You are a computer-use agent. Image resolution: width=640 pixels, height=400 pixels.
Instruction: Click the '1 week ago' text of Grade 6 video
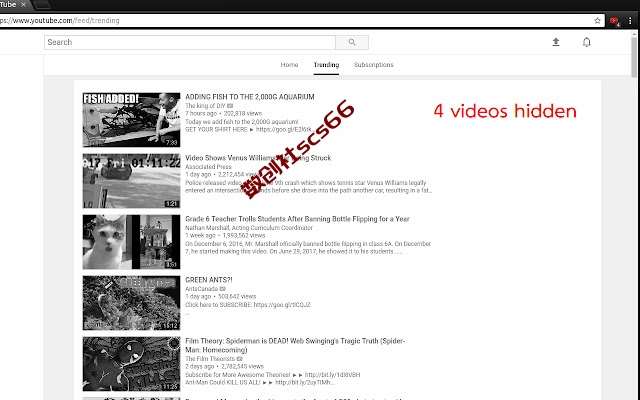click(x=200, y=236)
